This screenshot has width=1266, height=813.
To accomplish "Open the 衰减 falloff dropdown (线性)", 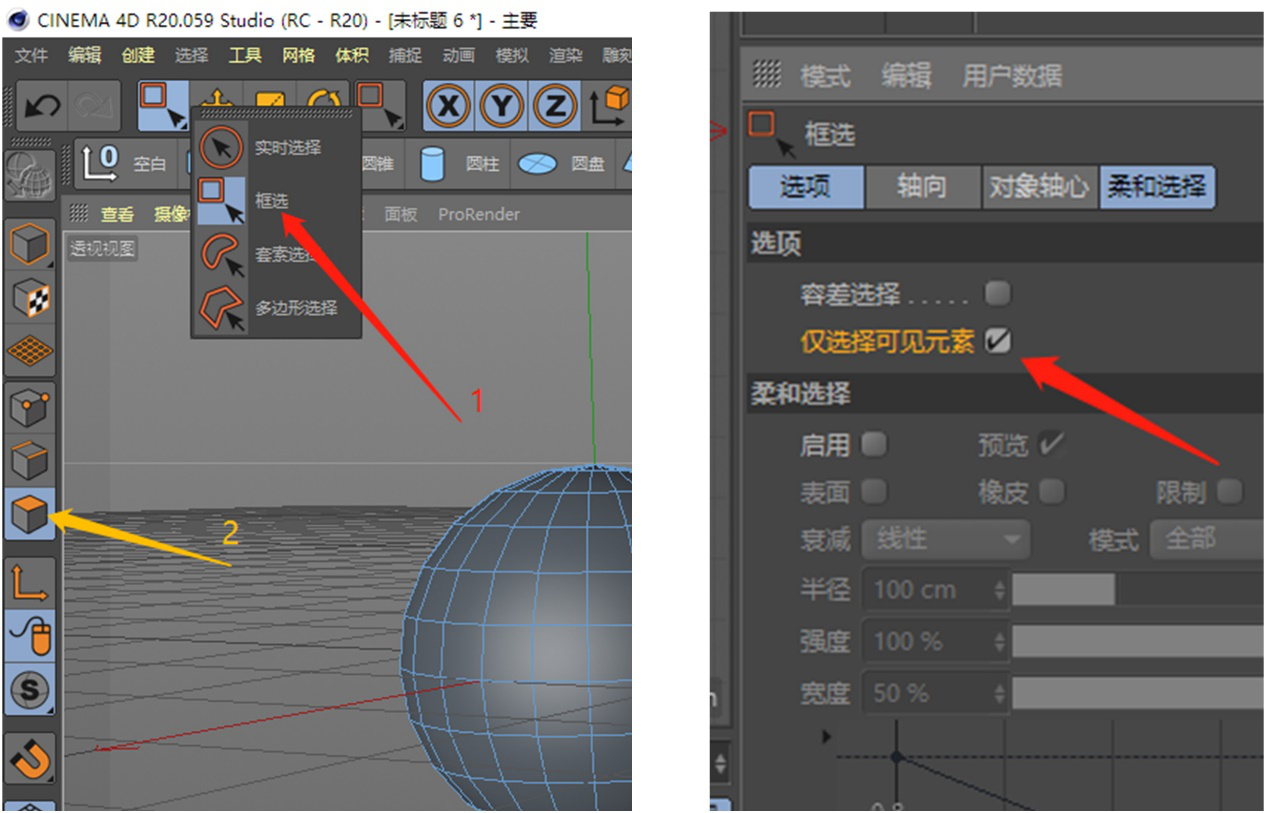I will point(945,540).
